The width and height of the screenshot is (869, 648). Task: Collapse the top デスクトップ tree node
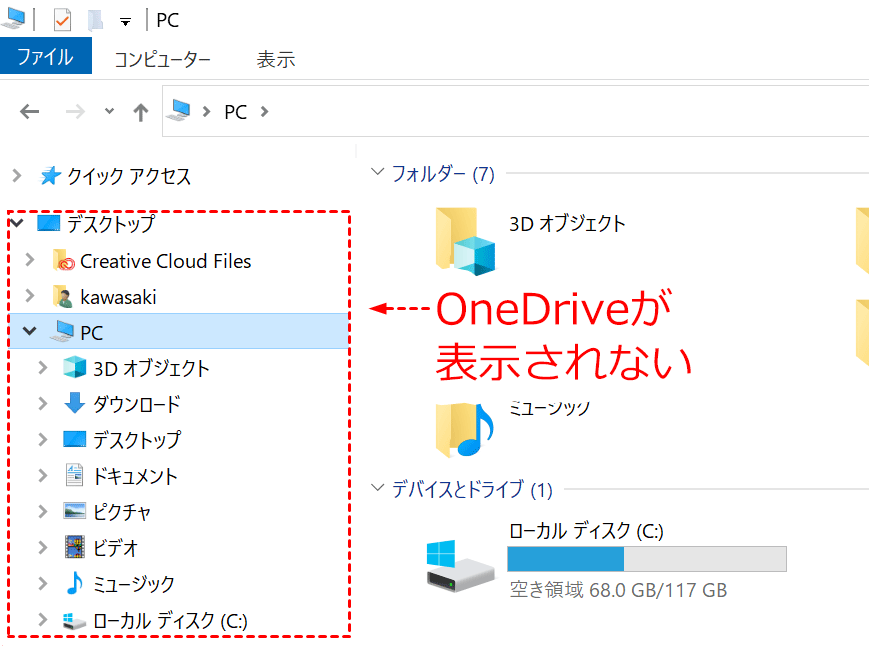coord(17,223)
